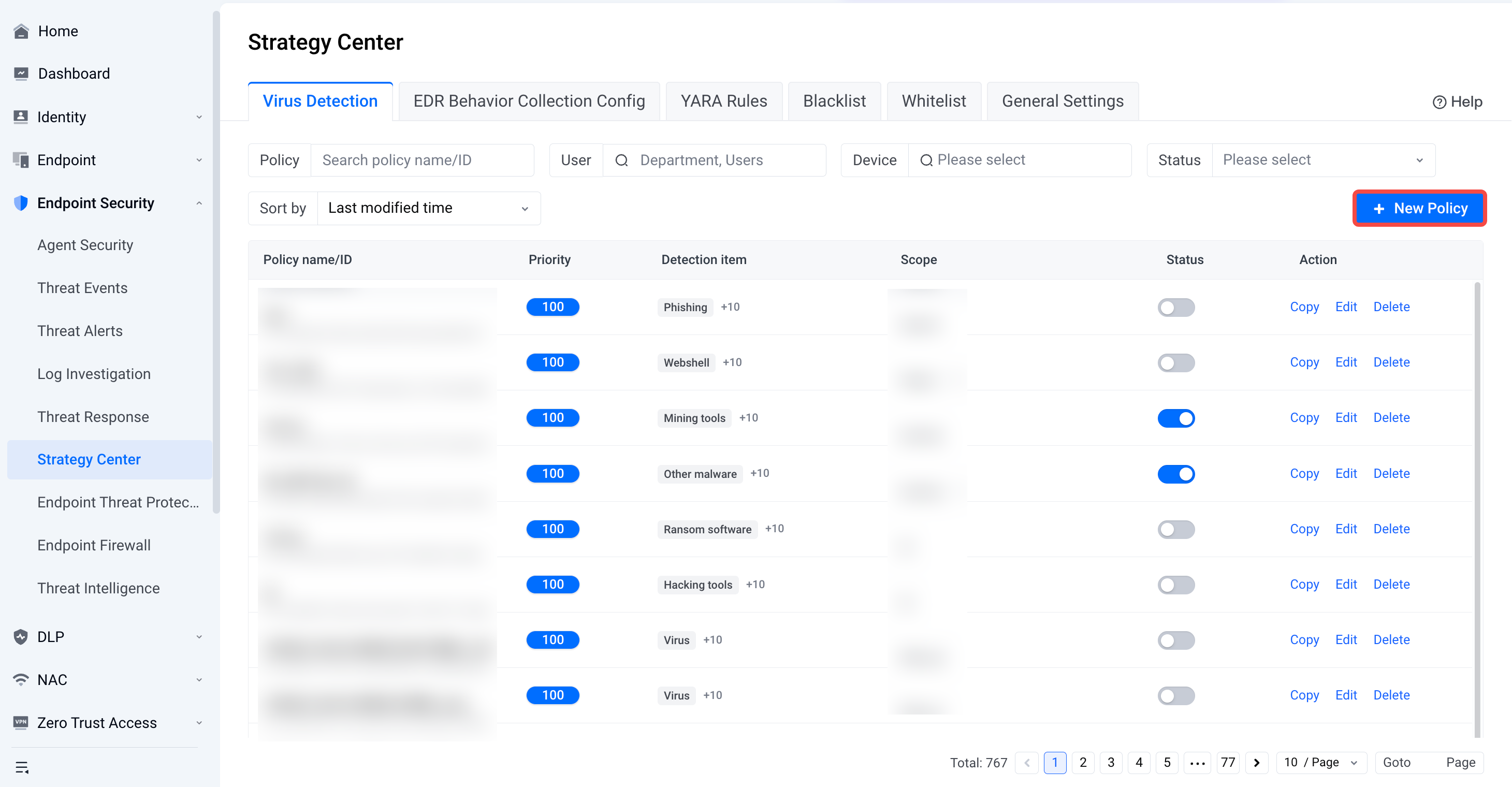Click Edit for the Webshell policy
Viewport: 1512px width, 787px height.
(x=1346, y=362)
